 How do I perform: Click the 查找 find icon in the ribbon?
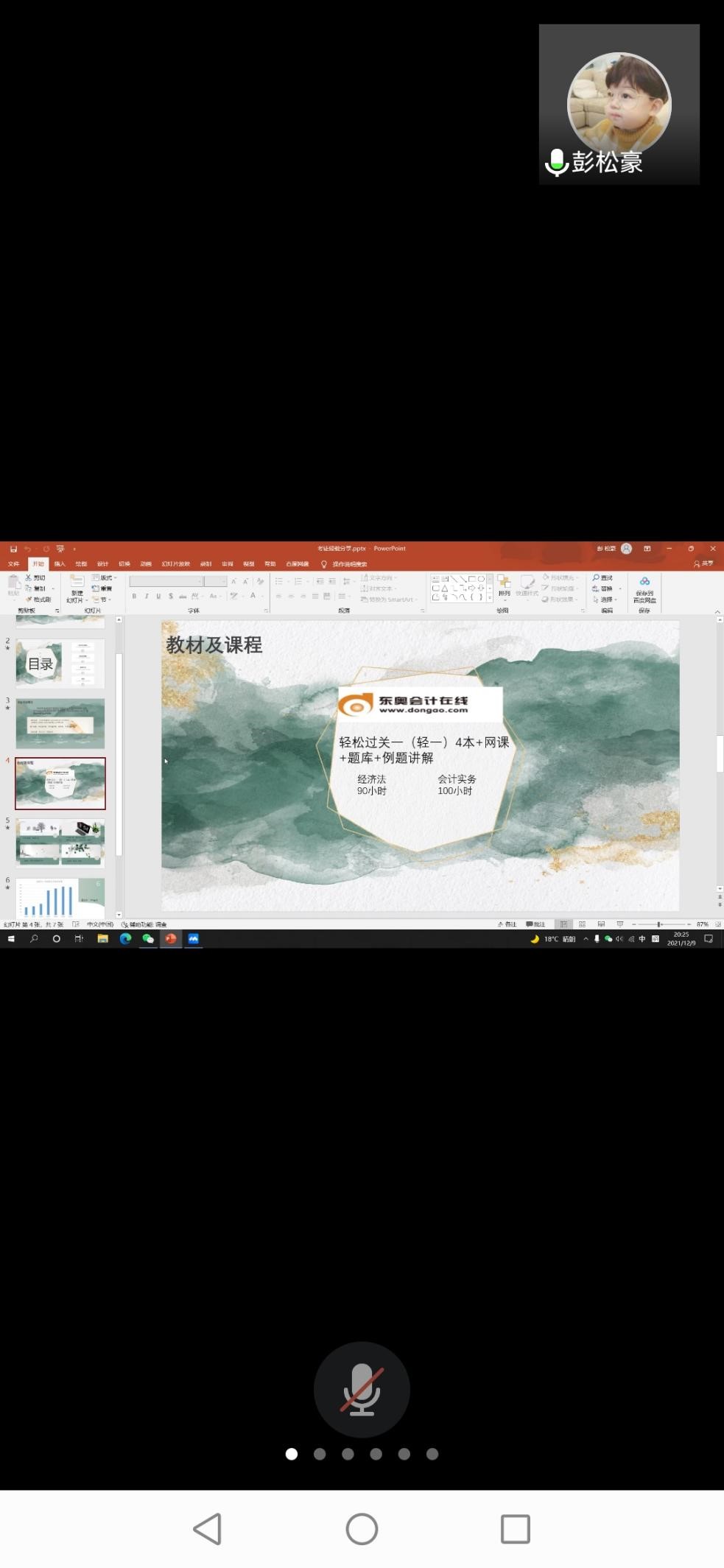coord(597,578)
